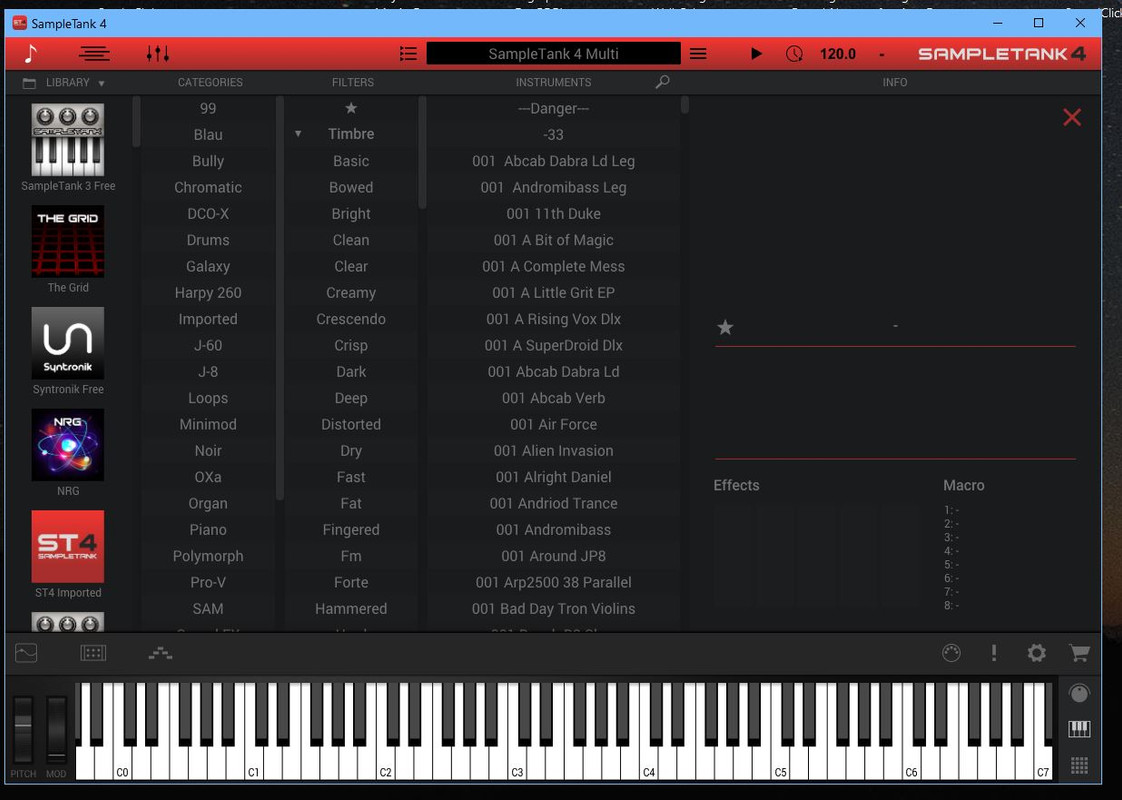Click the exclamation panic icon

pyautogui.click(x=994, y=653)
